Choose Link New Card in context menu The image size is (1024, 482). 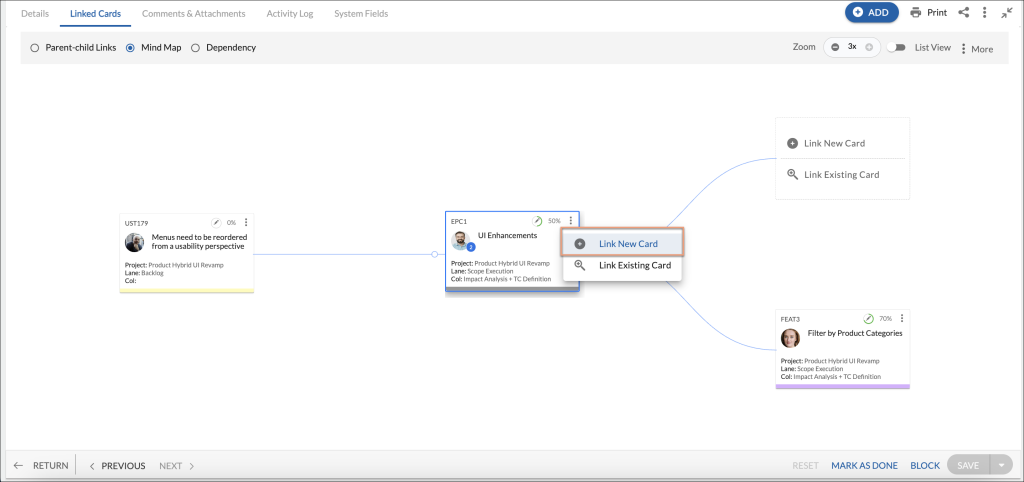[x=622, y=244]
